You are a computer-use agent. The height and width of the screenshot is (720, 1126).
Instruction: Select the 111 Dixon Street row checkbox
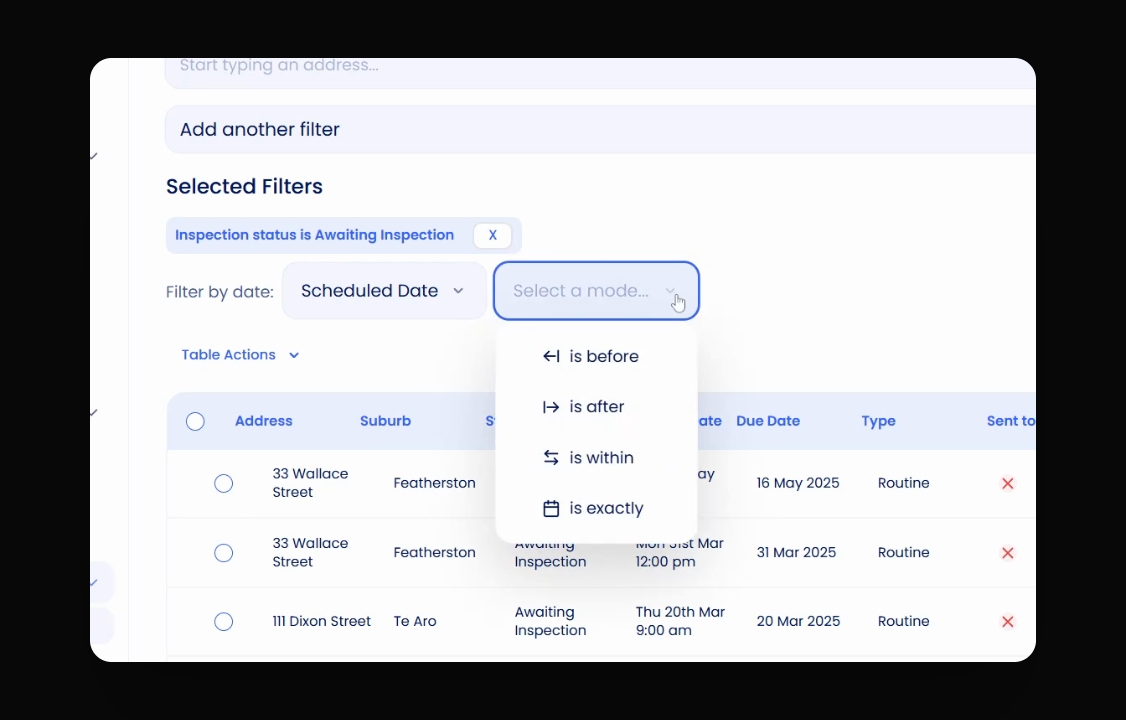click(223, 621)
